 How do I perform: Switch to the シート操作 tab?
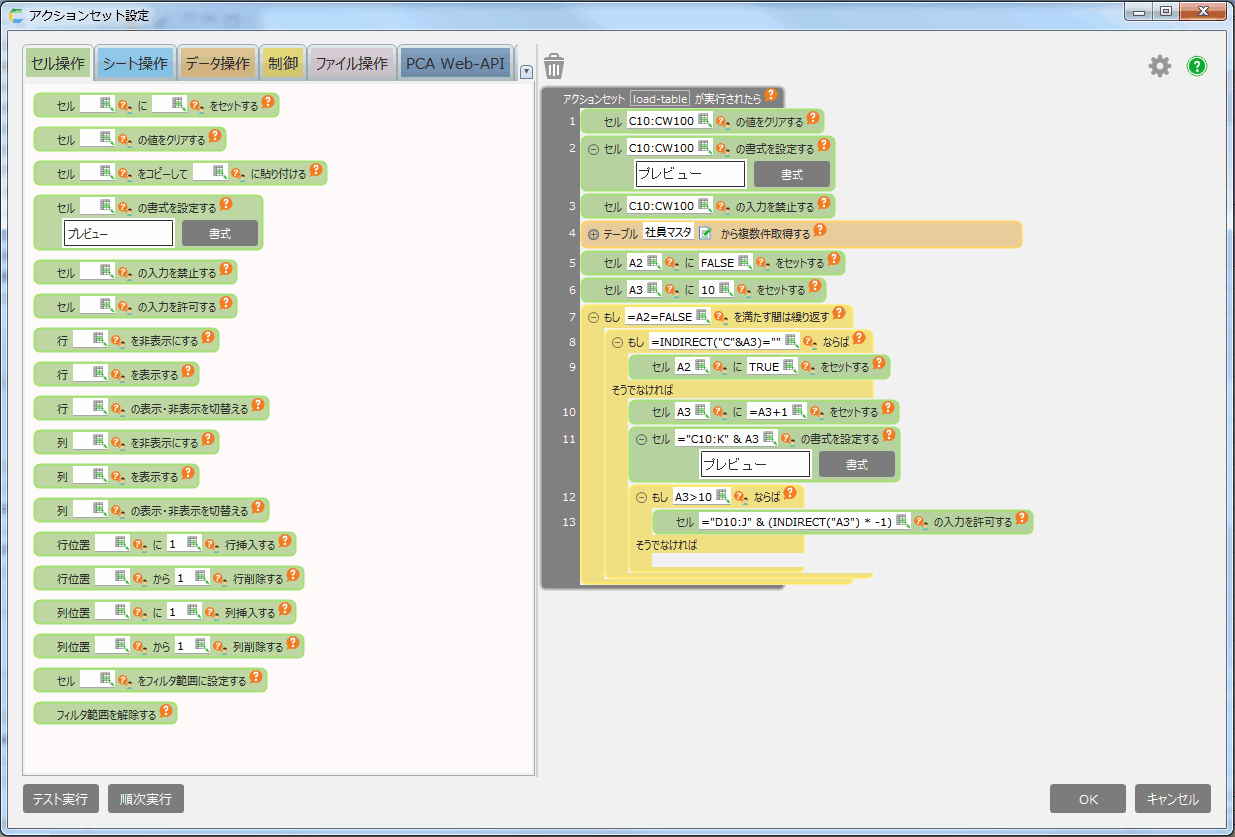click(135, 63)
